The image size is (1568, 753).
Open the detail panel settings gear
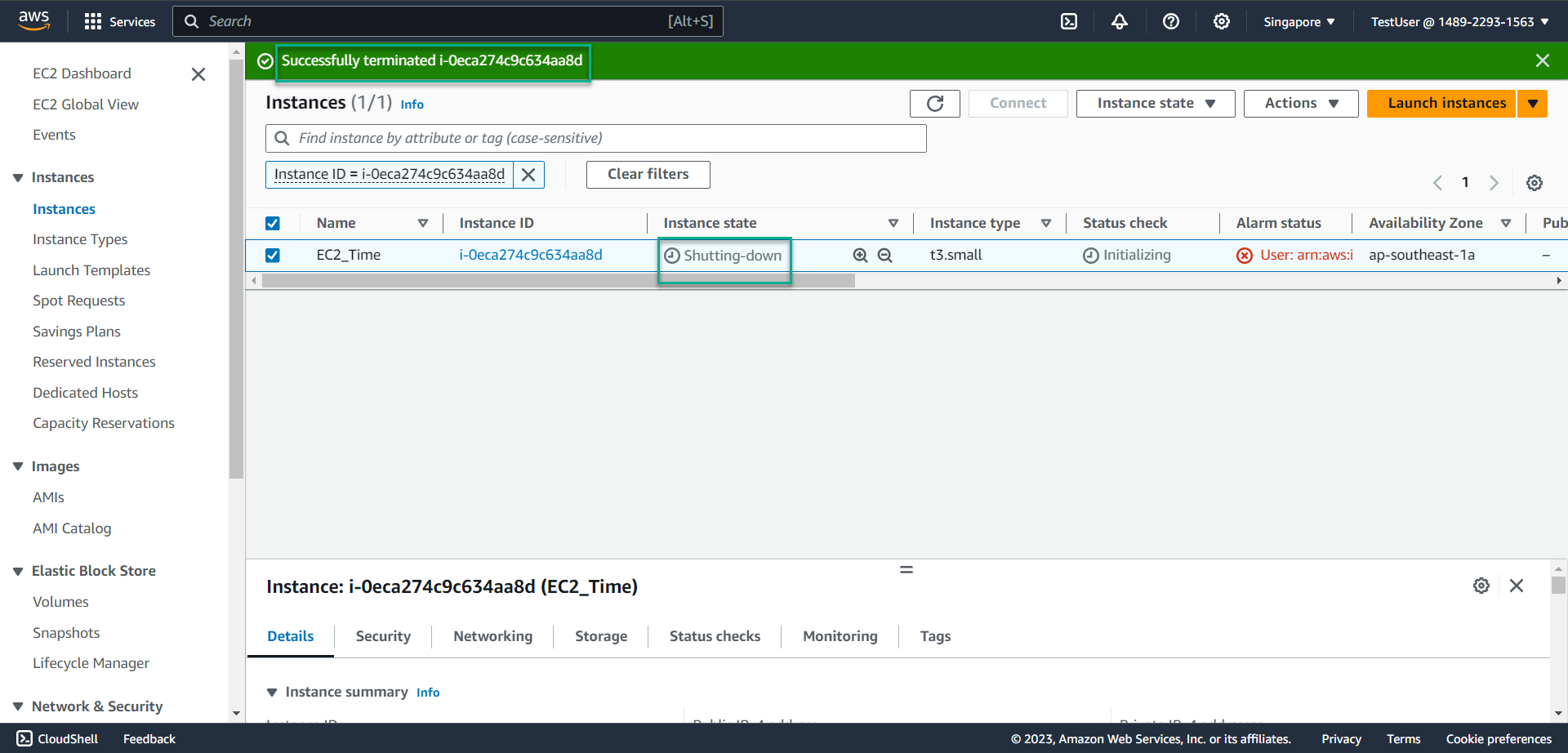(x=1481, y=586)
